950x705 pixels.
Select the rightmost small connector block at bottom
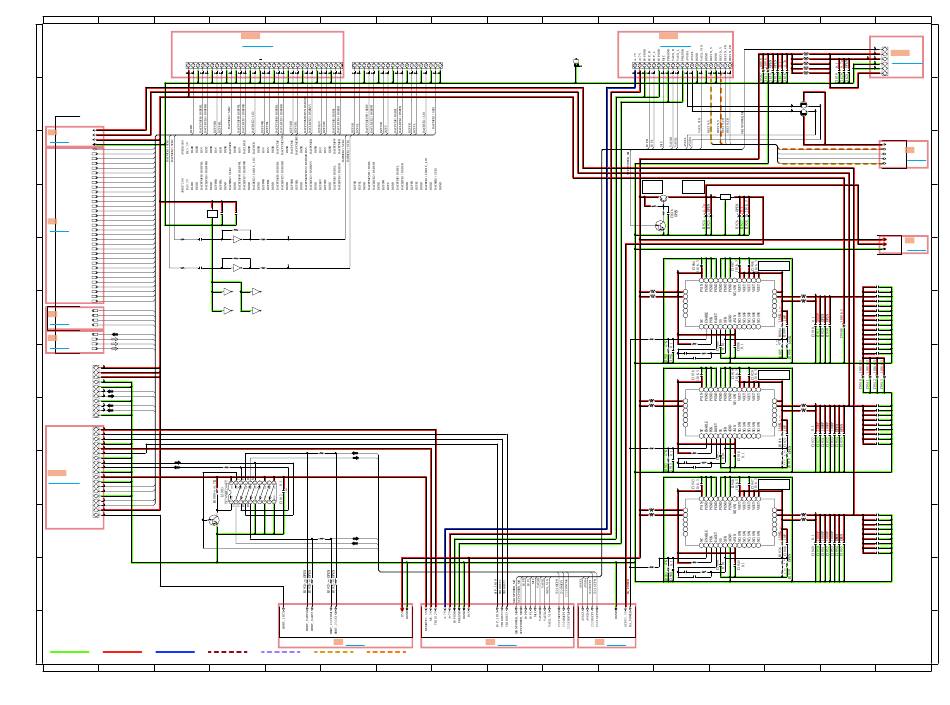606,626
